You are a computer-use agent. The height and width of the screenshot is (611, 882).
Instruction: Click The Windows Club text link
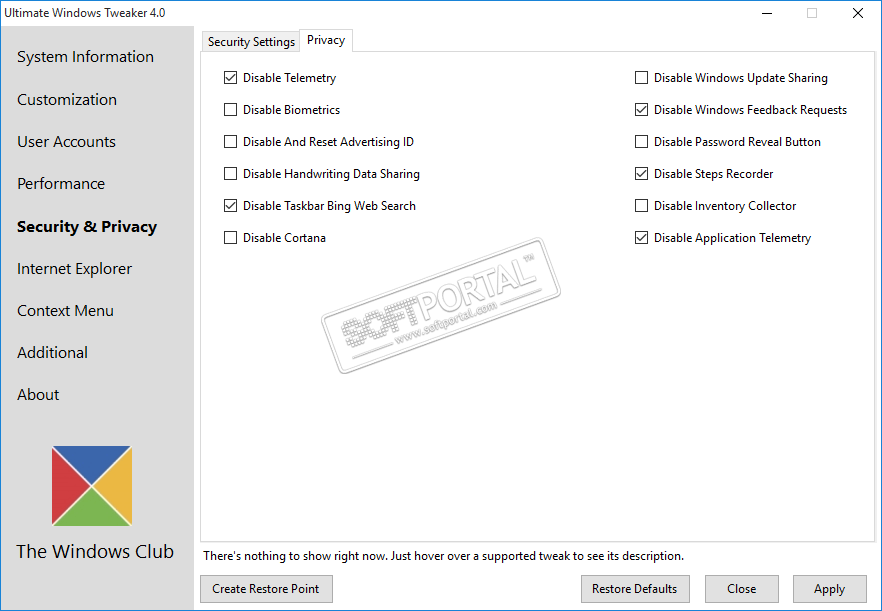(95, 552)
